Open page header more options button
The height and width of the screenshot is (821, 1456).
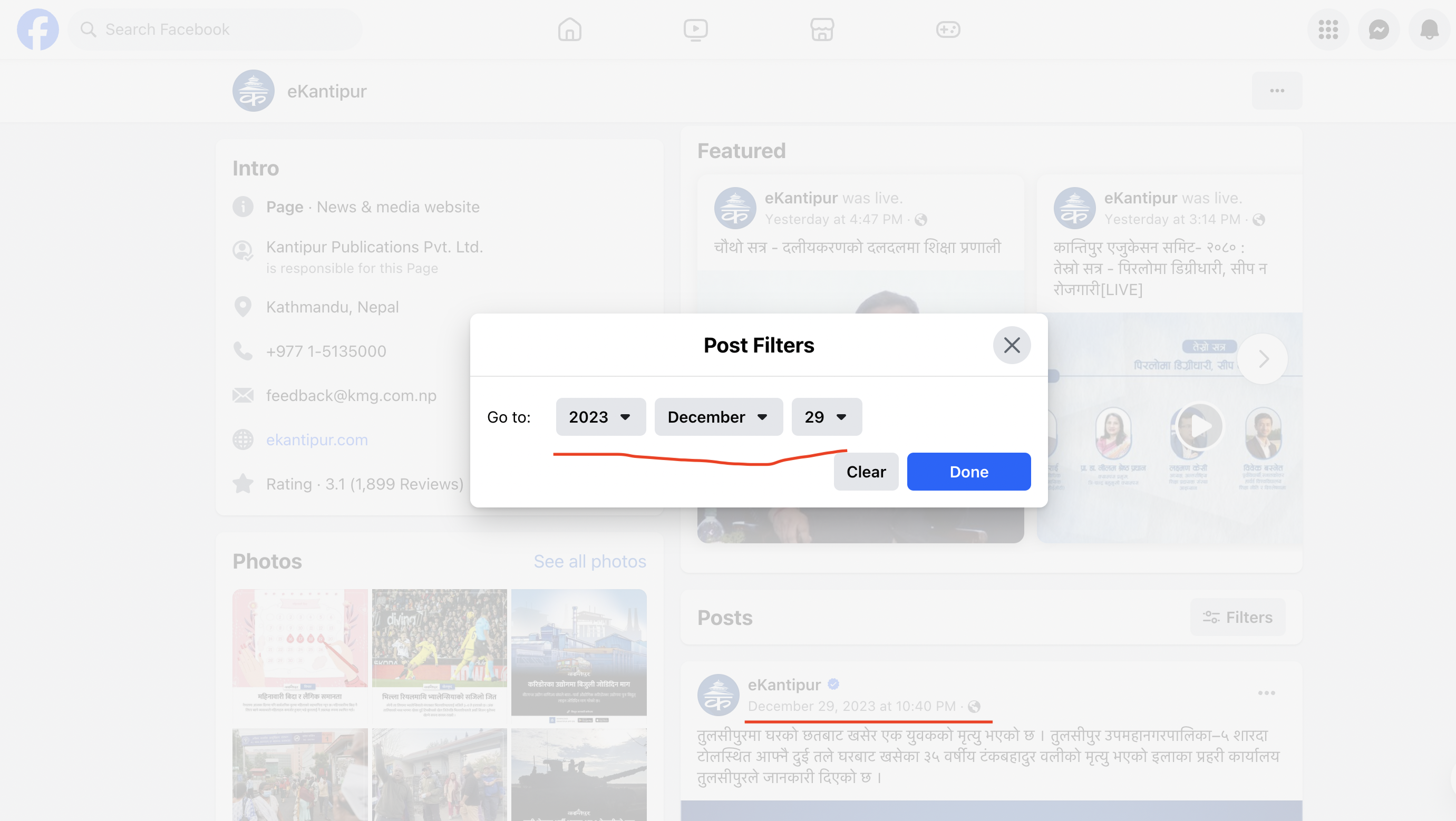pyautogui.click(x=1277, y=91)
